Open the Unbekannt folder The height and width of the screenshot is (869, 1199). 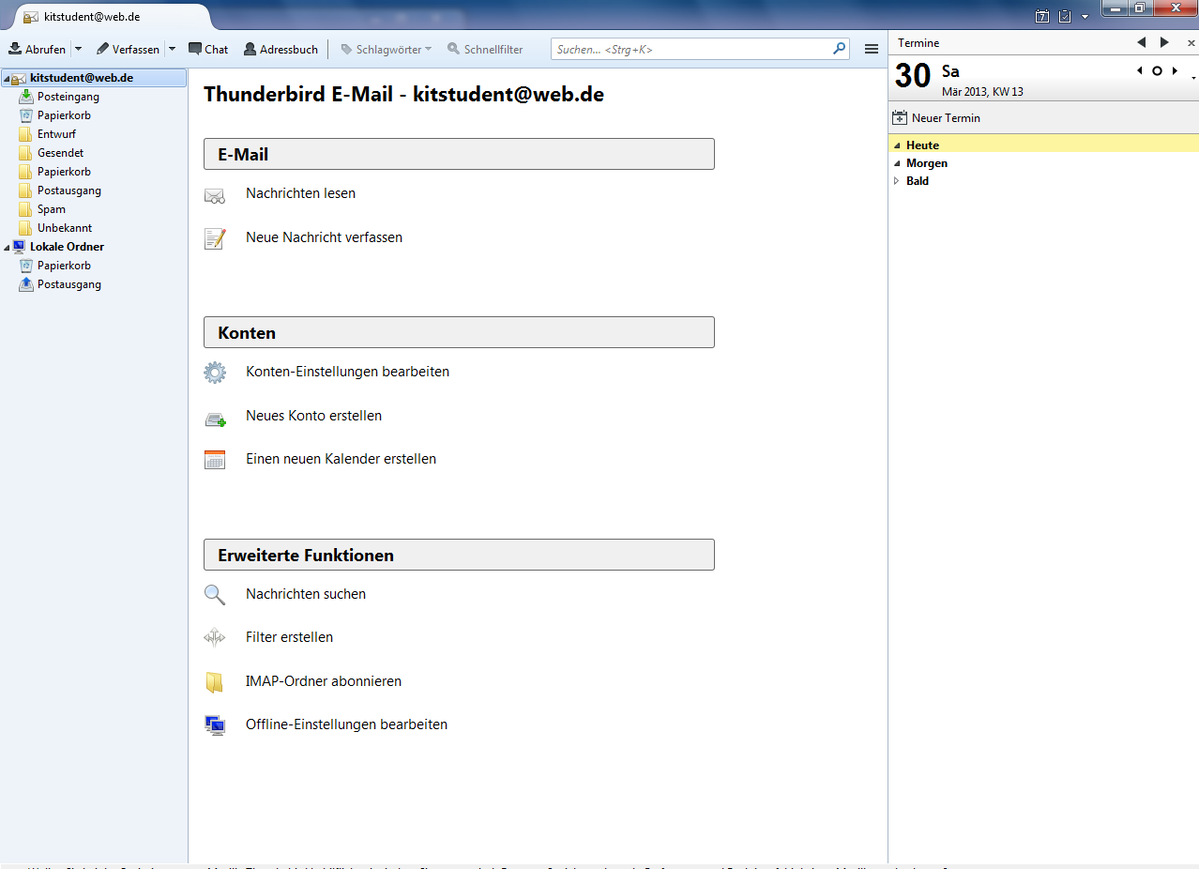(64, 228)
